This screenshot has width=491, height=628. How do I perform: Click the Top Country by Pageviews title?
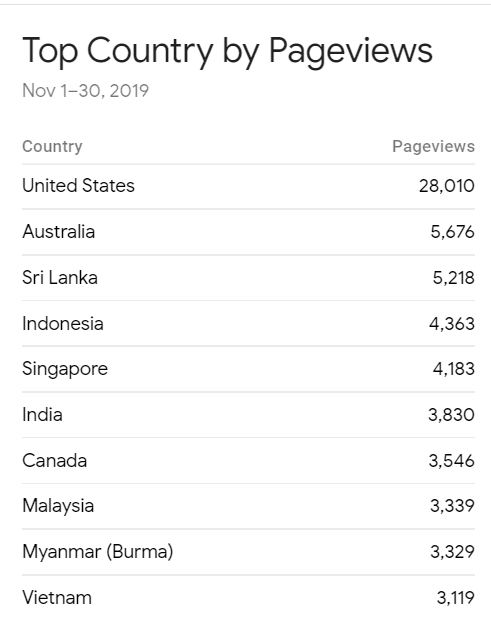(227, 51)
